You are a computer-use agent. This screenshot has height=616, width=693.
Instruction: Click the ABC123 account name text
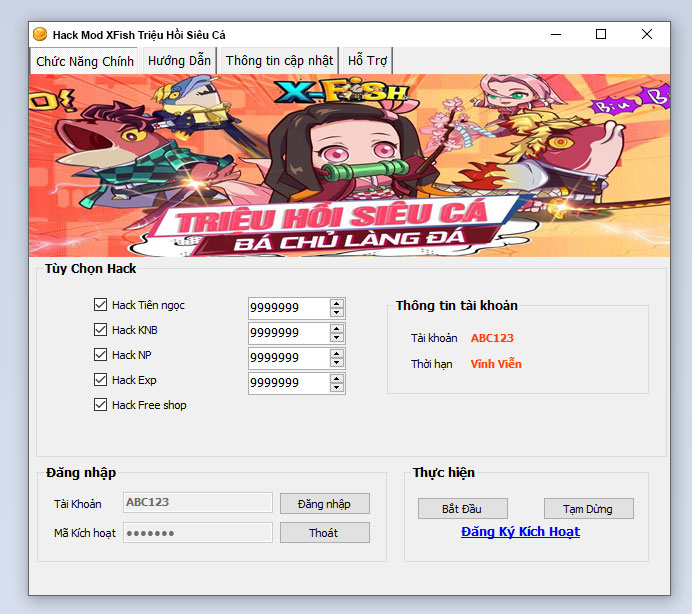point(492,338)
